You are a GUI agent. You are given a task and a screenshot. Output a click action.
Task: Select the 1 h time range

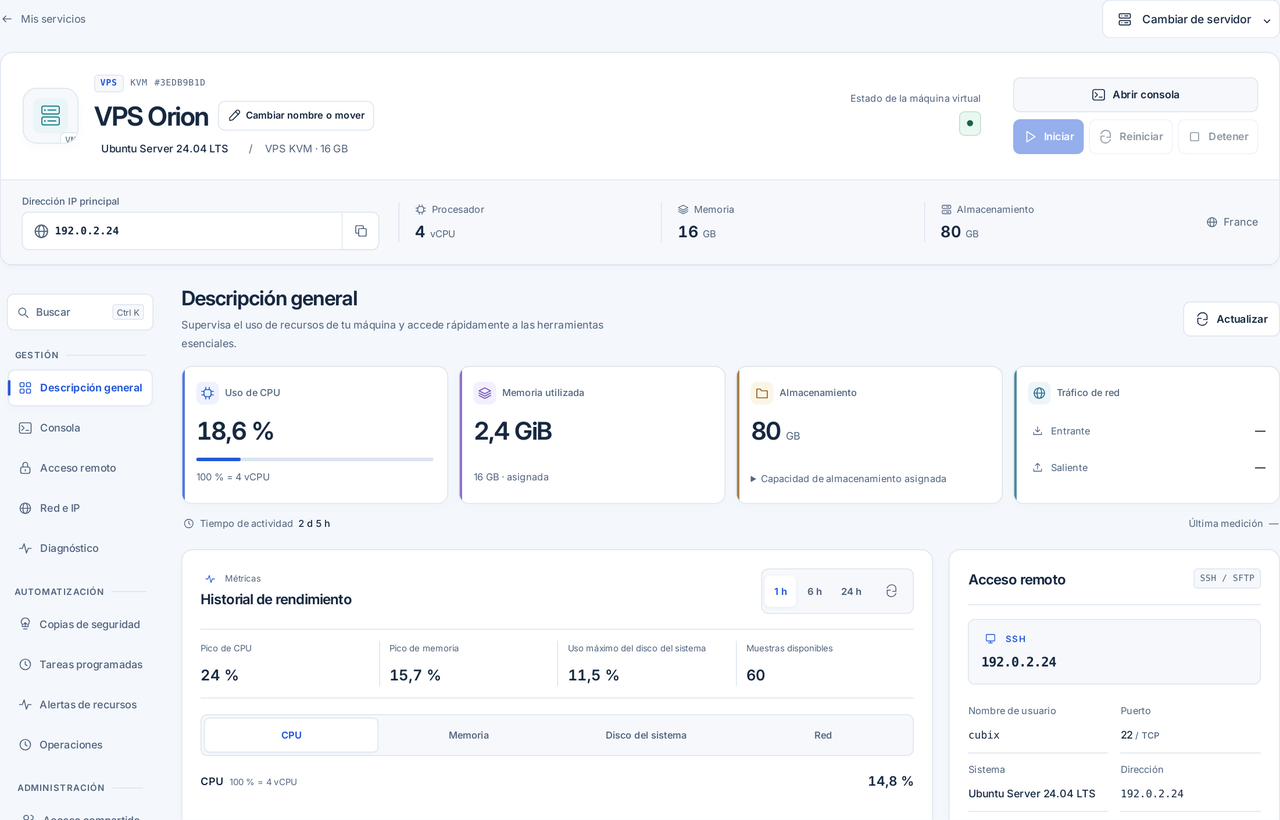(781, 591)
